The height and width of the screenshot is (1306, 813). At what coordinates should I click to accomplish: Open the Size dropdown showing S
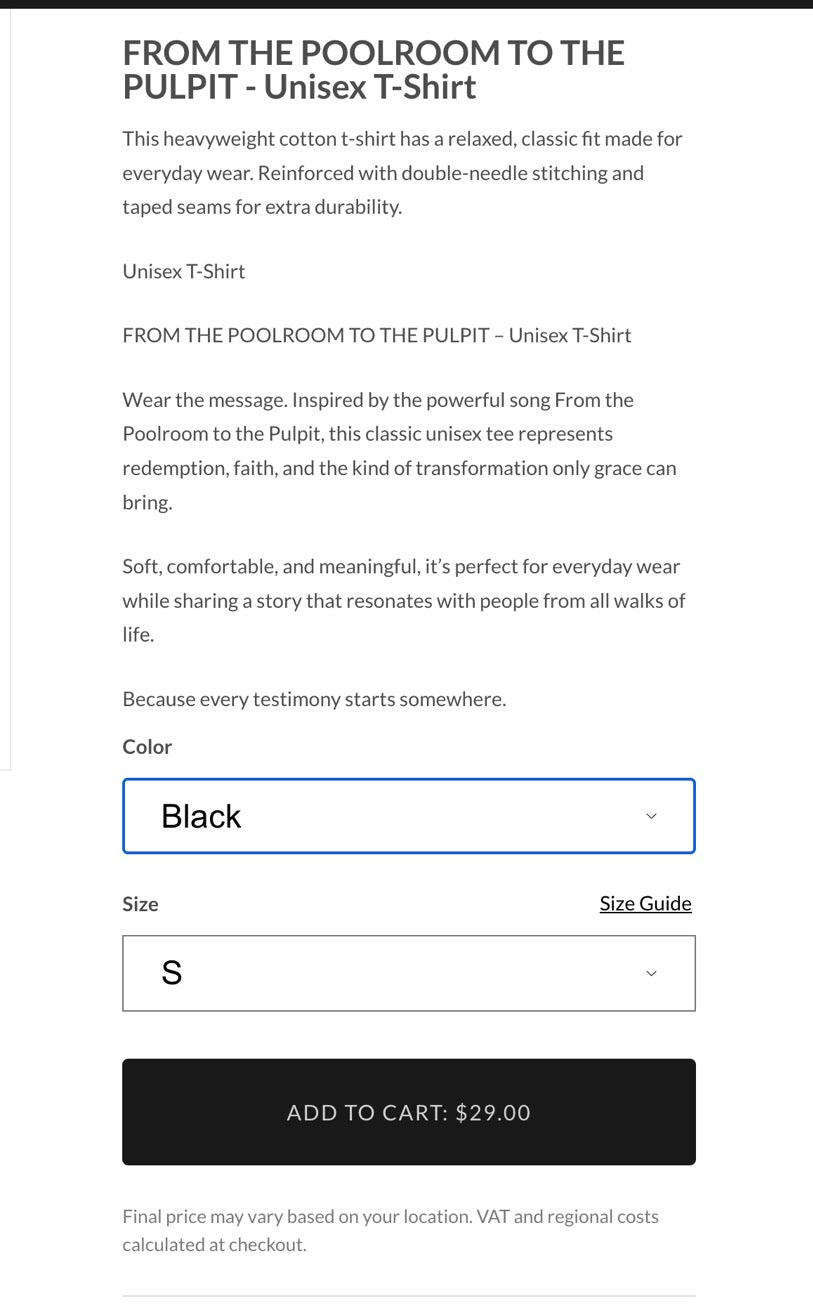408,973
